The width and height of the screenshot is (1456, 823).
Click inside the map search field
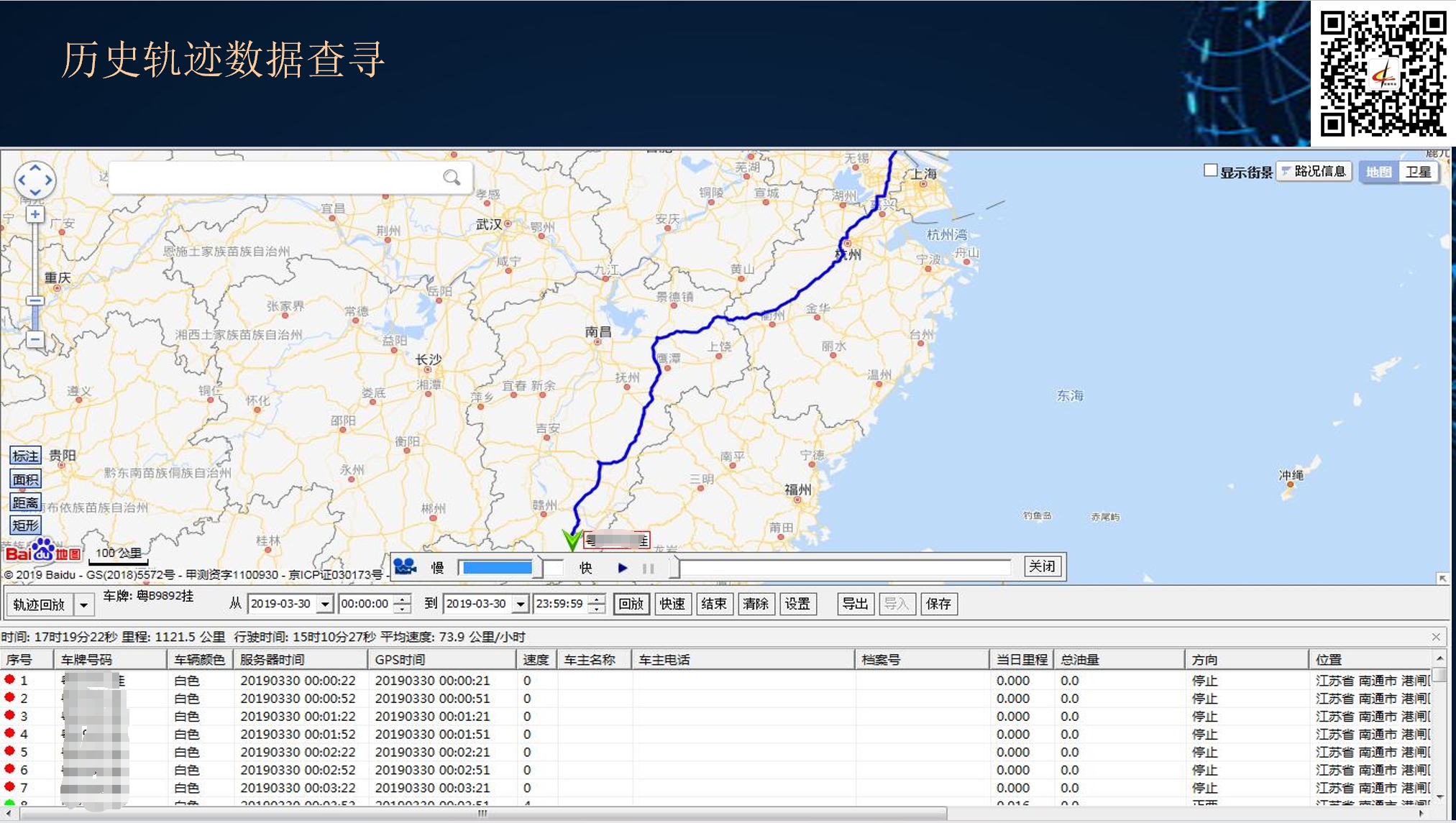click(x=273, y=178)
